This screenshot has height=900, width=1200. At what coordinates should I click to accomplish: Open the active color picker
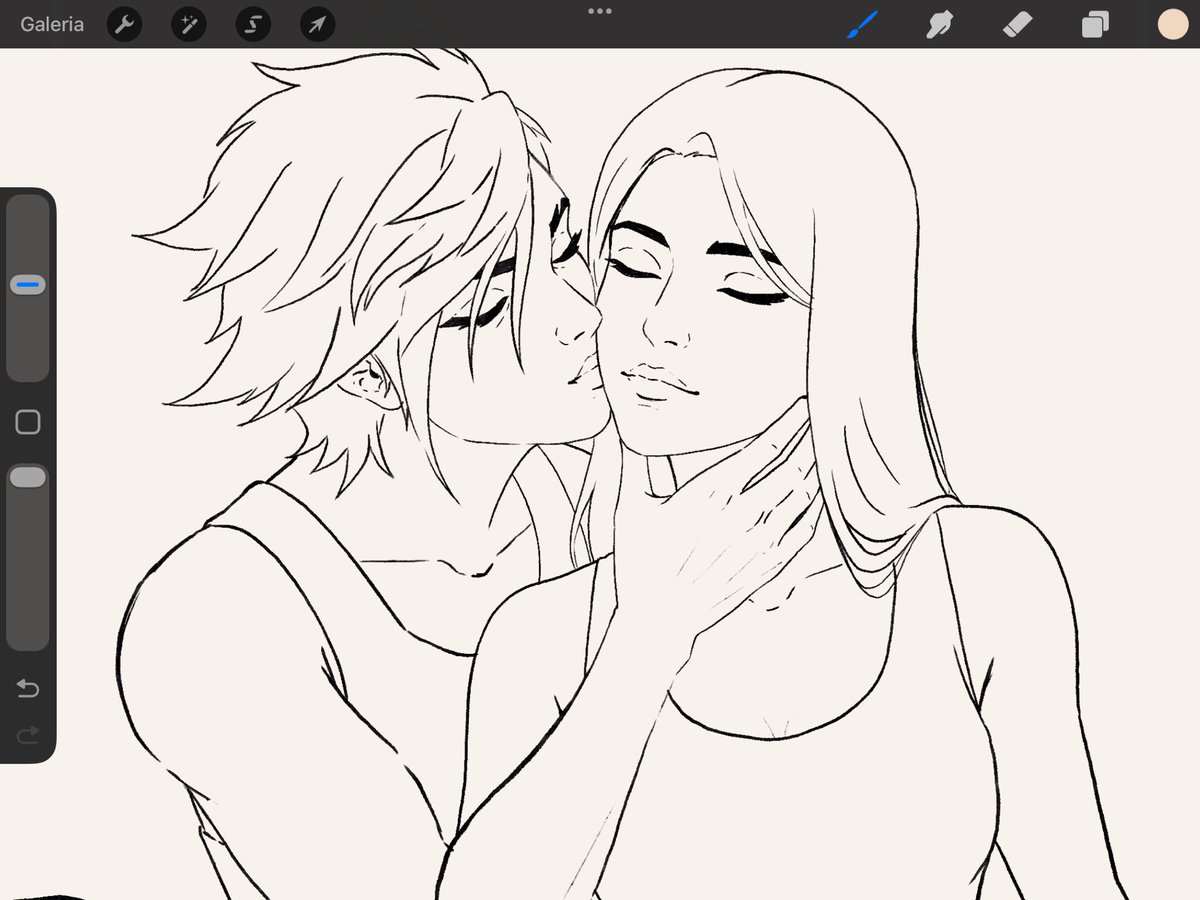pyautogui.click(x=1171, y=24)
